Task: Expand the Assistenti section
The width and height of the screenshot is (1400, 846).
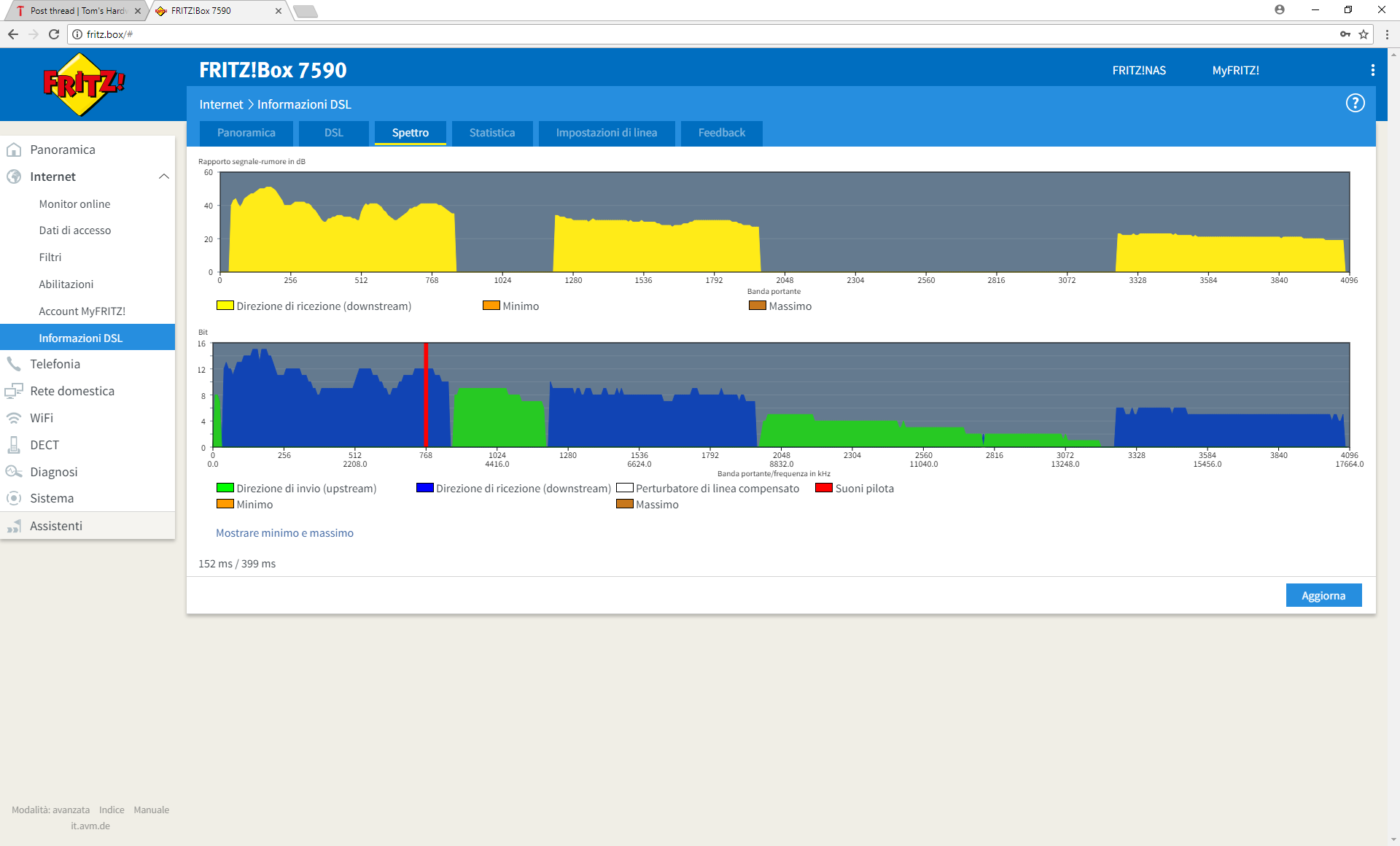Action: tap(56, 526)
